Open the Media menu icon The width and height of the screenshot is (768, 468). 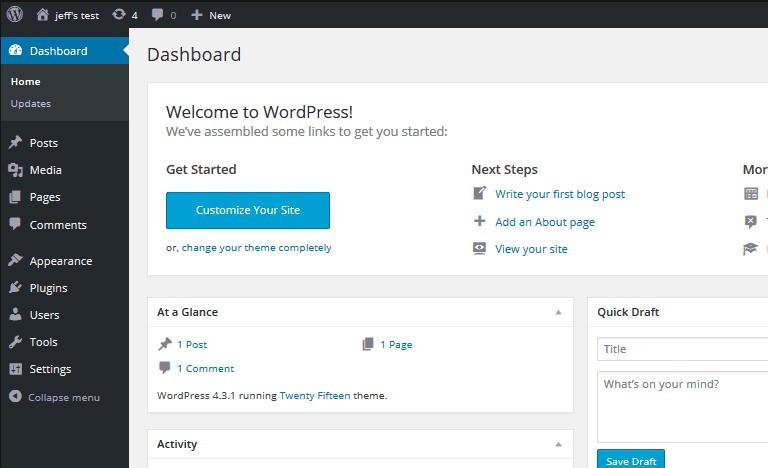15,170
